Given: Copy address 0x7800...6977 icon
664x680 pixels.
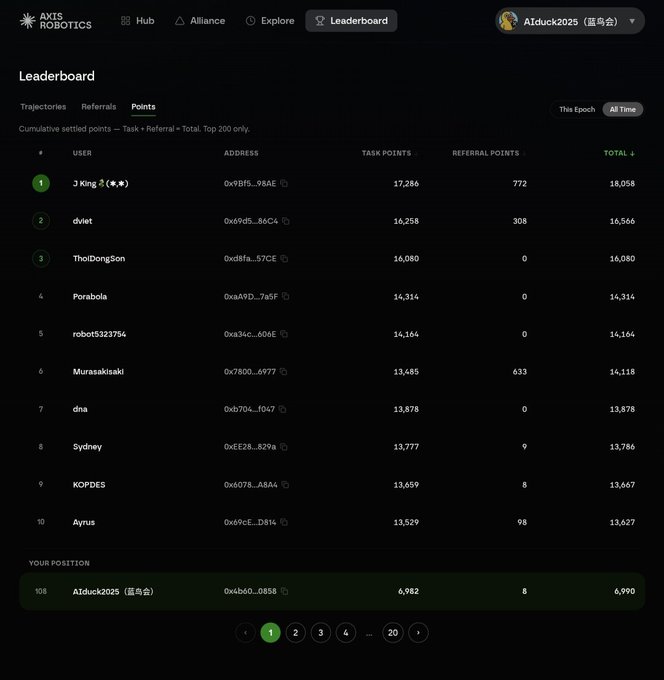Looking at the screenshot, I should tap(283, 372).
